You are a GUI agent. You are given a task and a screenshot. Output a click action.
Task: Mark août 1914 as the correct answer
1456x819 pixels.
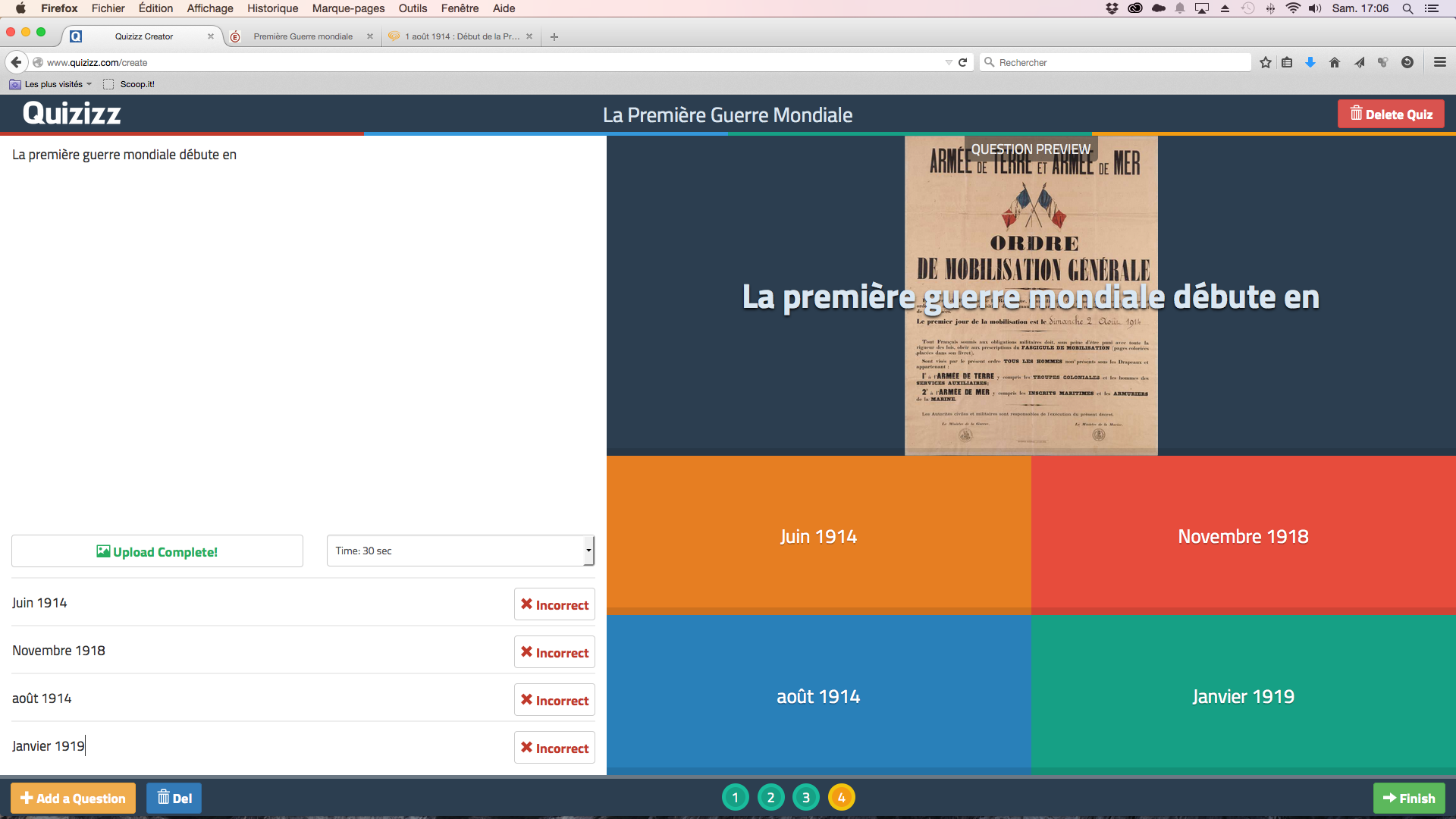tap(554, 700)
